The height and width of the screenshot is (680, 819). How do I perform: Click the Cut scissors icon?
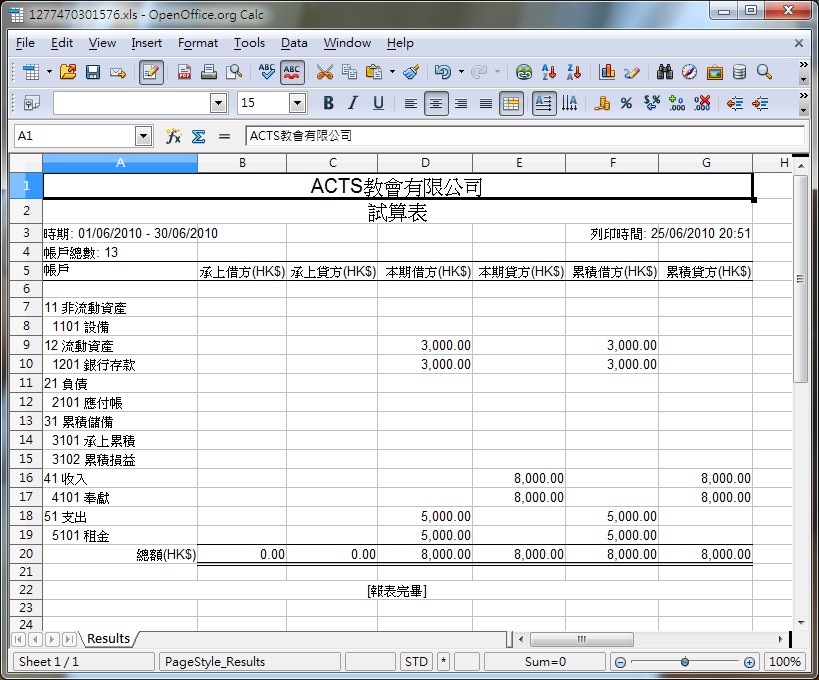pyautogui.click(x=324, y=72)
